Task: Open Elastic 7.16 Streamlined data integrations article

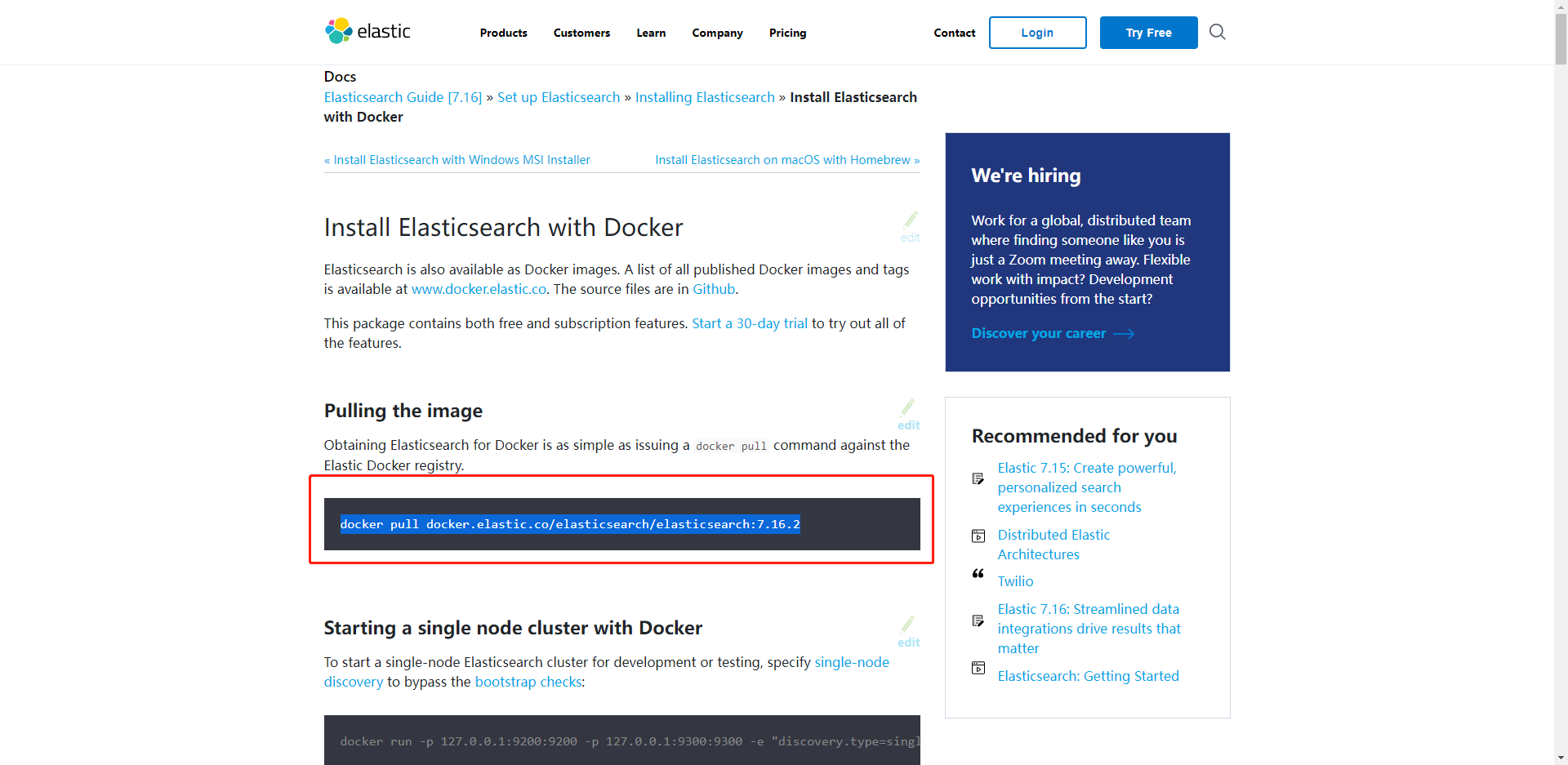Action: (x=1089, y=629)
